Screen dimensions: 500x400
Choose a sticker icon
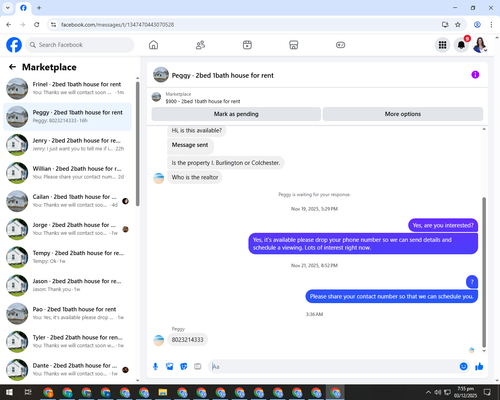tap(184, 367)
